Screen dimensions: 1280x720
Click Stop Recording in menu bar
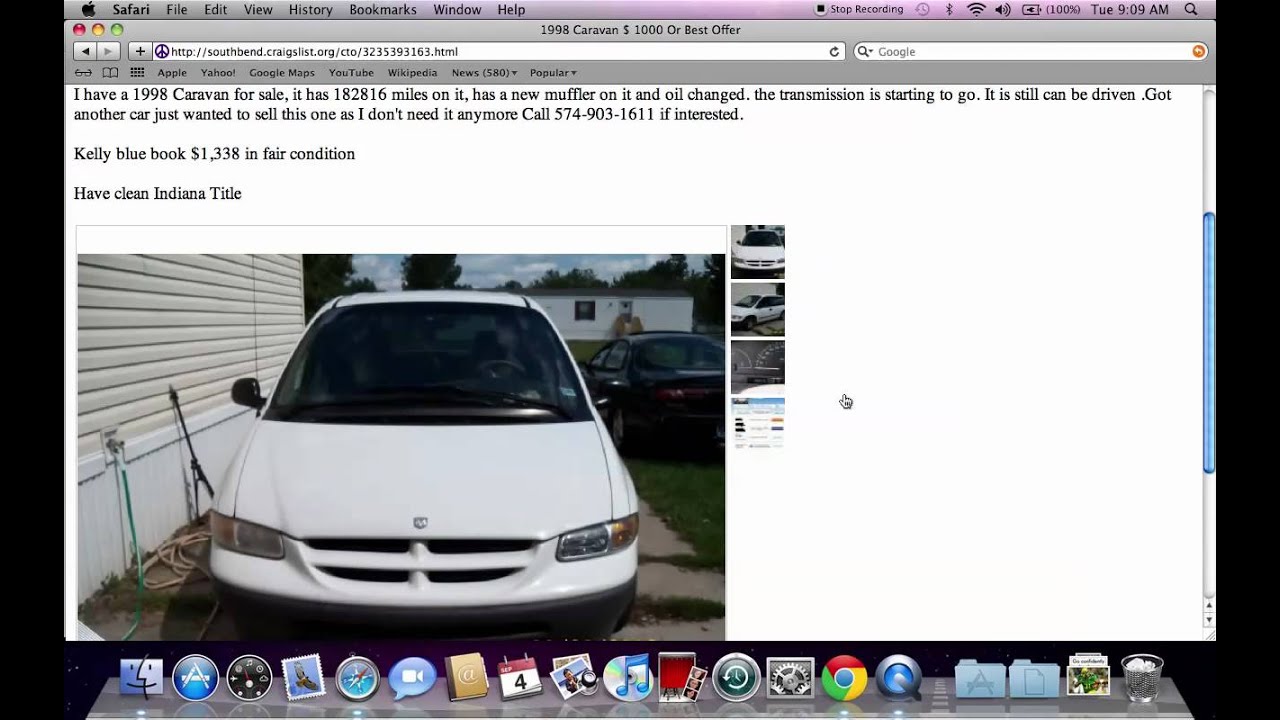click(859, 9)
